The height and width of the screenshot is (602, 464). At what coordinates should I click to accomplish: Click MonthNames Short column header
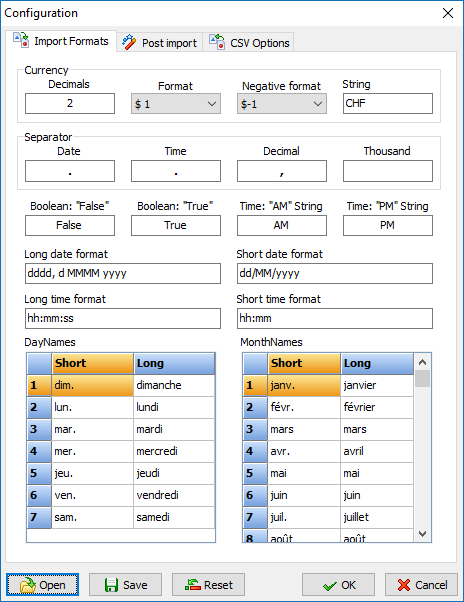pos(304,363)
